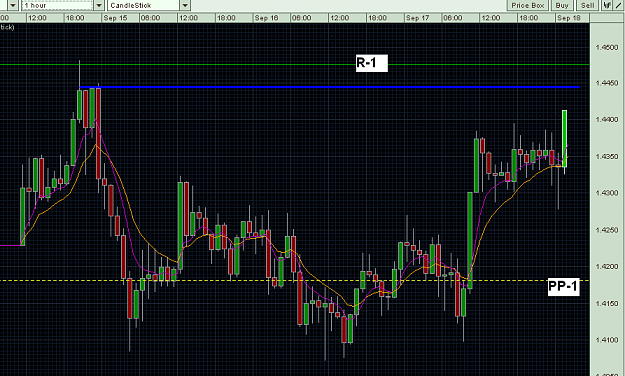
Task: Click the 1.4200 price axis label
Action: (607, 266)
